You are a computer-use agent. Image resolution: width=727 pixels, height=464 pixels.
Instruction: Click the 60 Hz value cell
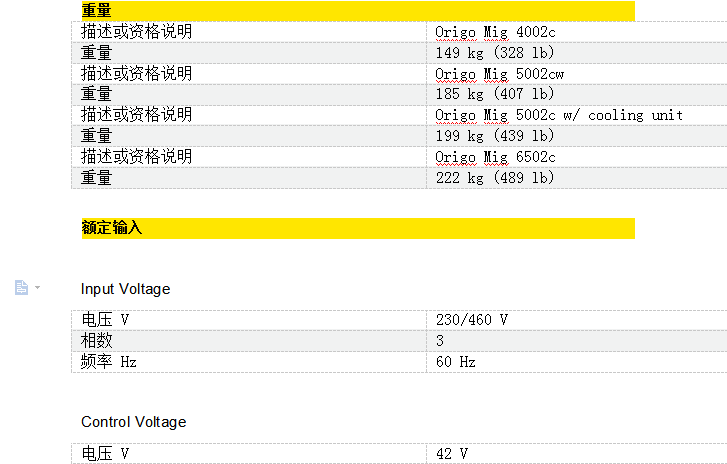pos(455,362)
